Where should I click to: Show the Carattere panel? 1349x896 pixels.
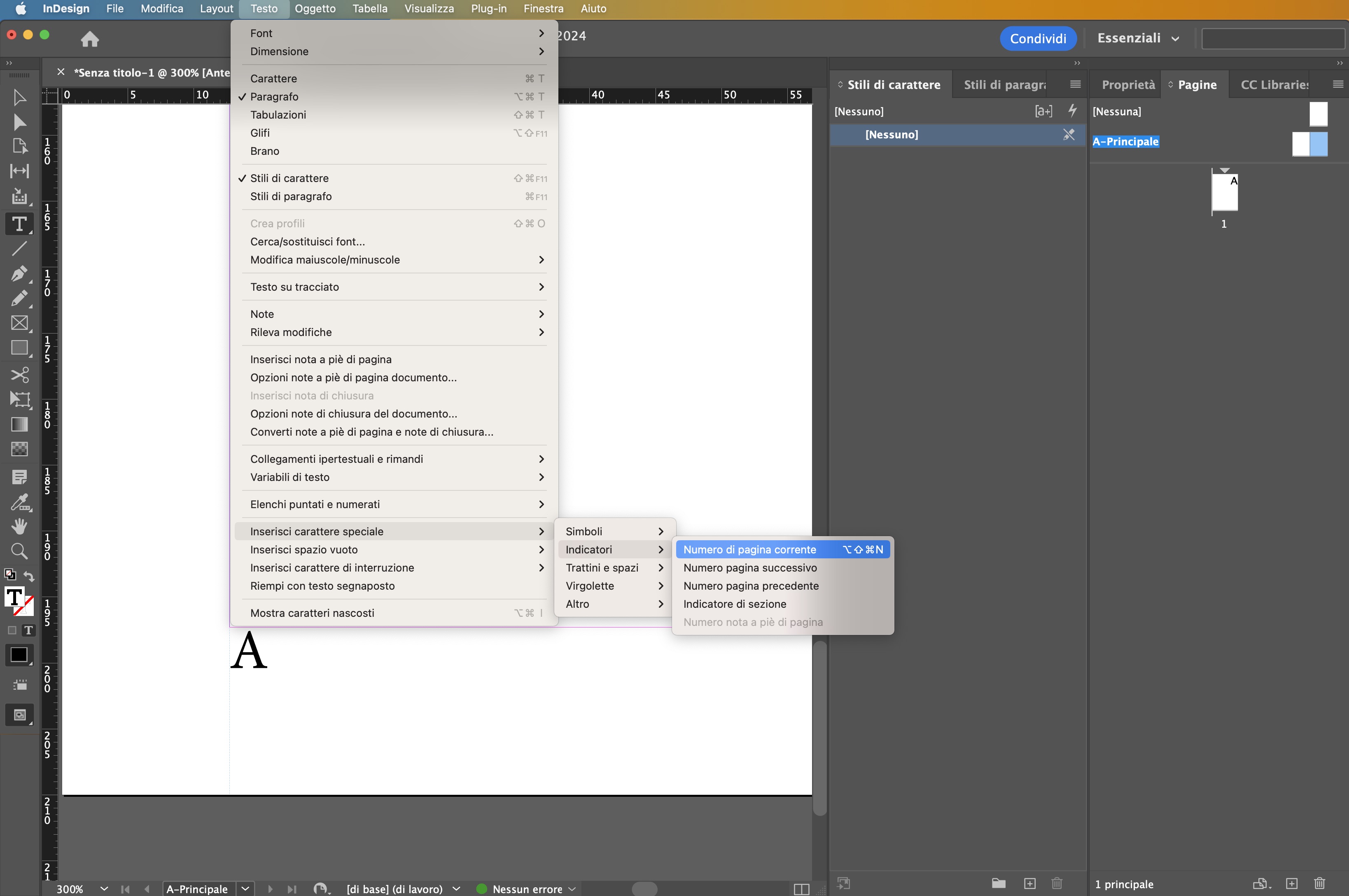(x=394, y=78)
